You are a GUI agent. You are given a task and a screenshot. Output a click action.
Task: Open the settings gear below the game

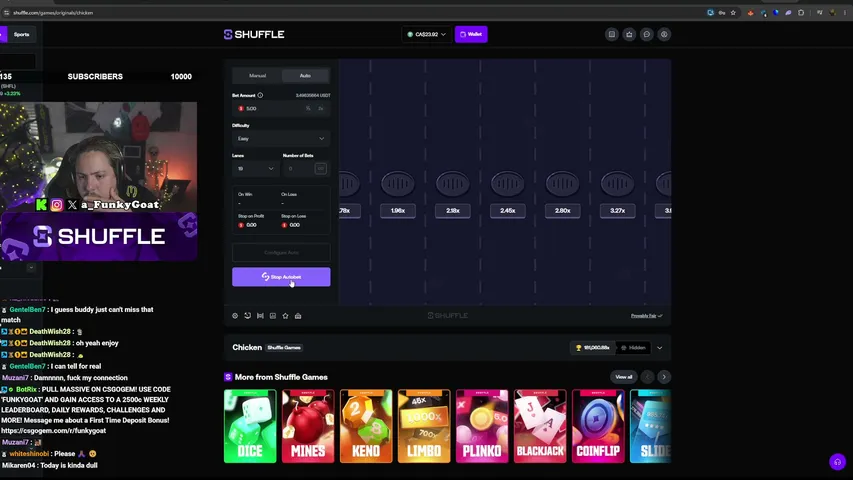[x=235, y=316]
